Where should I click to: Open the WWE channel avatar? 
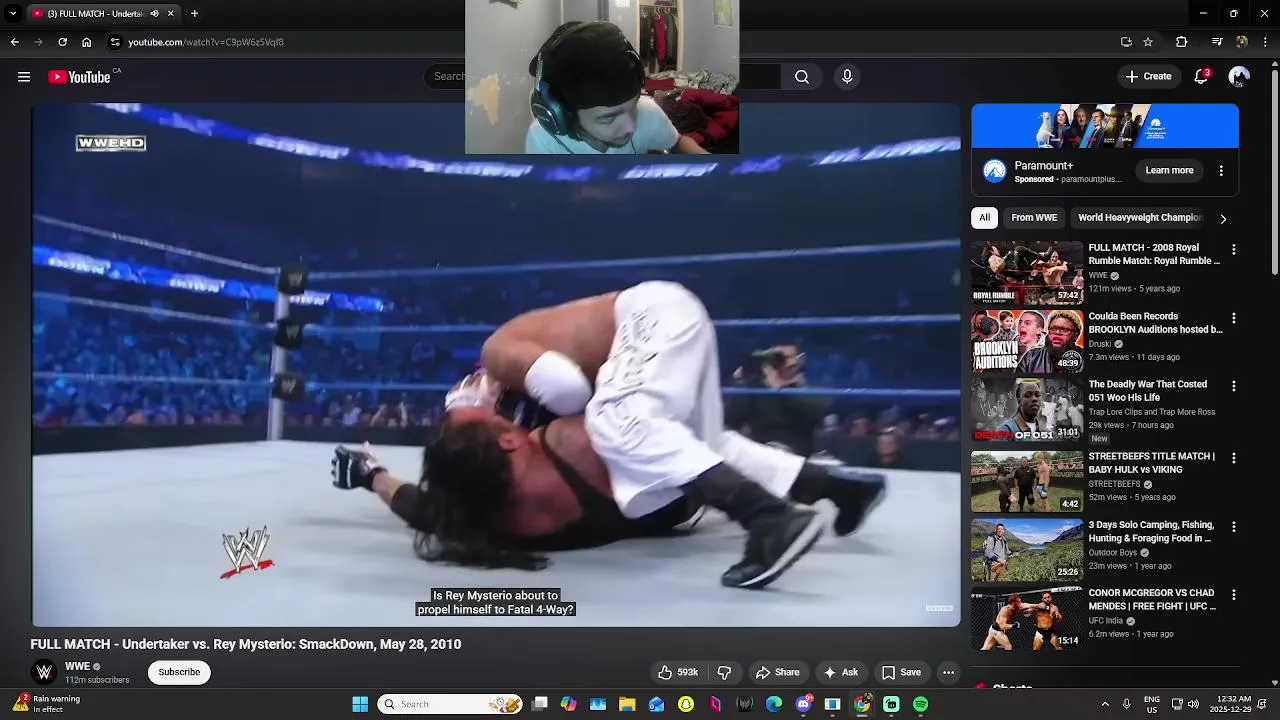[44, 672]
